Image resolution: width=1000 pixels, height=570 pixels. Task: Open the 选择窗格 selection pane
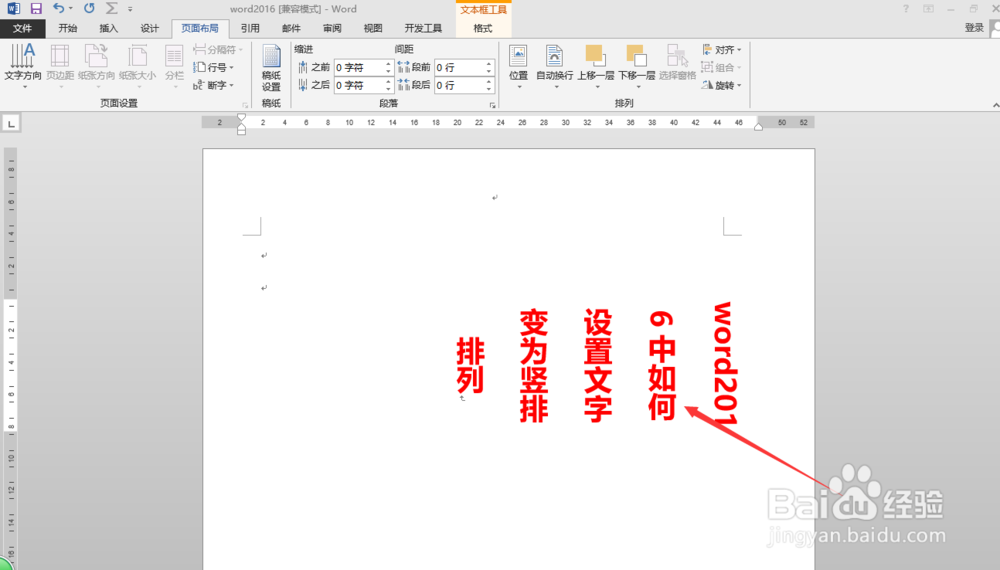[x=677, y=62]
